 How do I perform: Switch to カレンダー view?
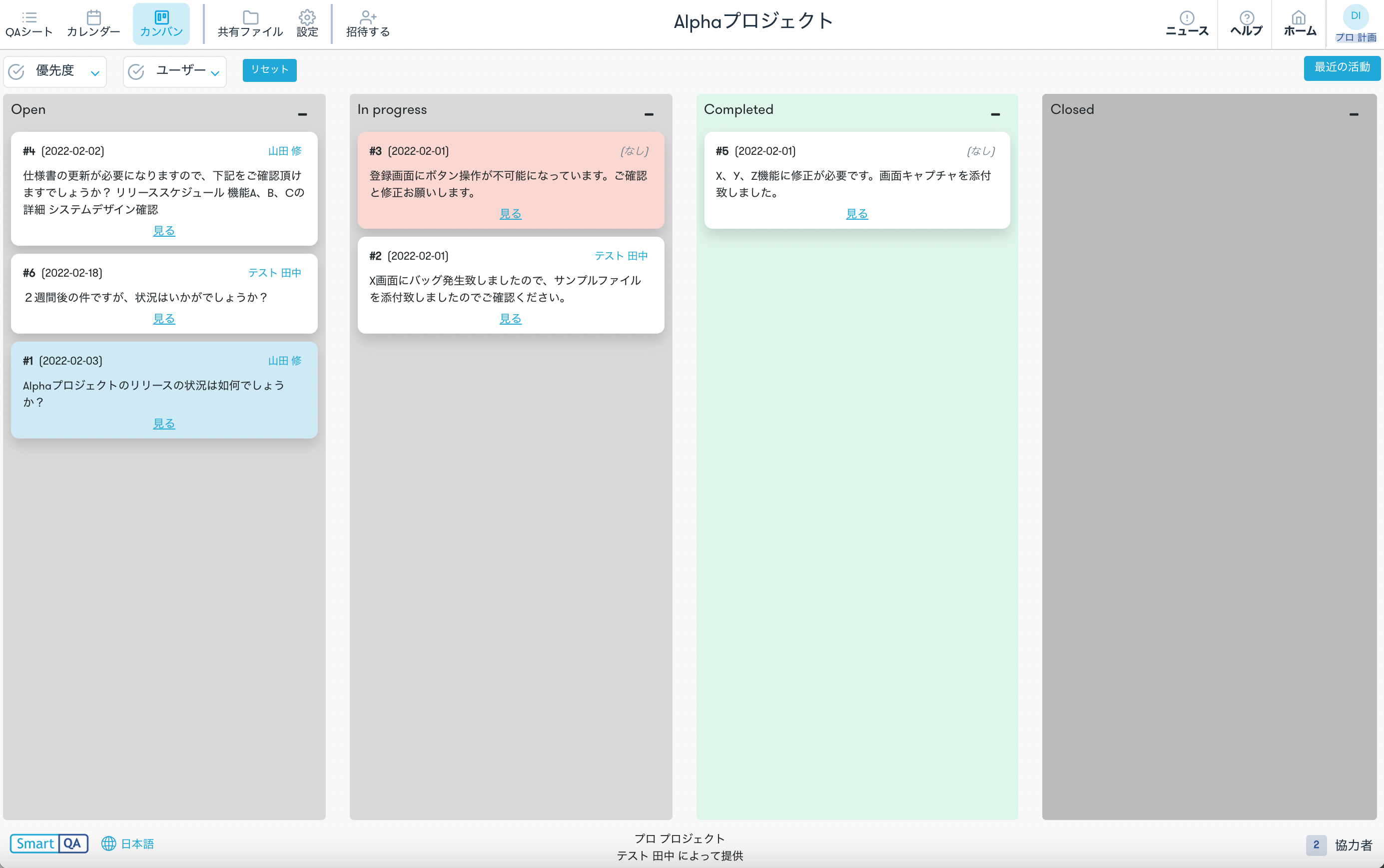pos(93,24)
